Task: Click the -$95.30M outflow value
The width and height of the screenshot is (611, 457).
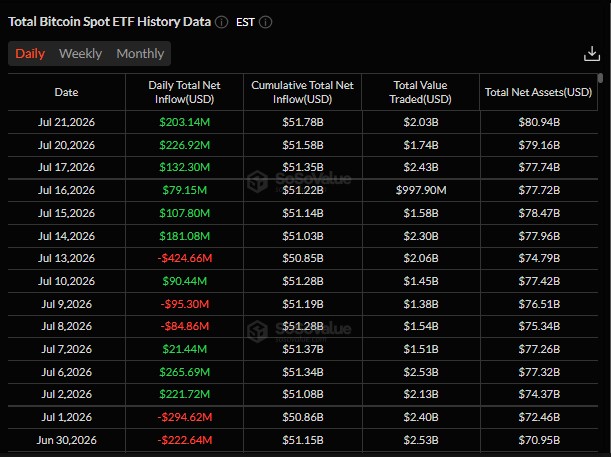Action: [185, 304]
